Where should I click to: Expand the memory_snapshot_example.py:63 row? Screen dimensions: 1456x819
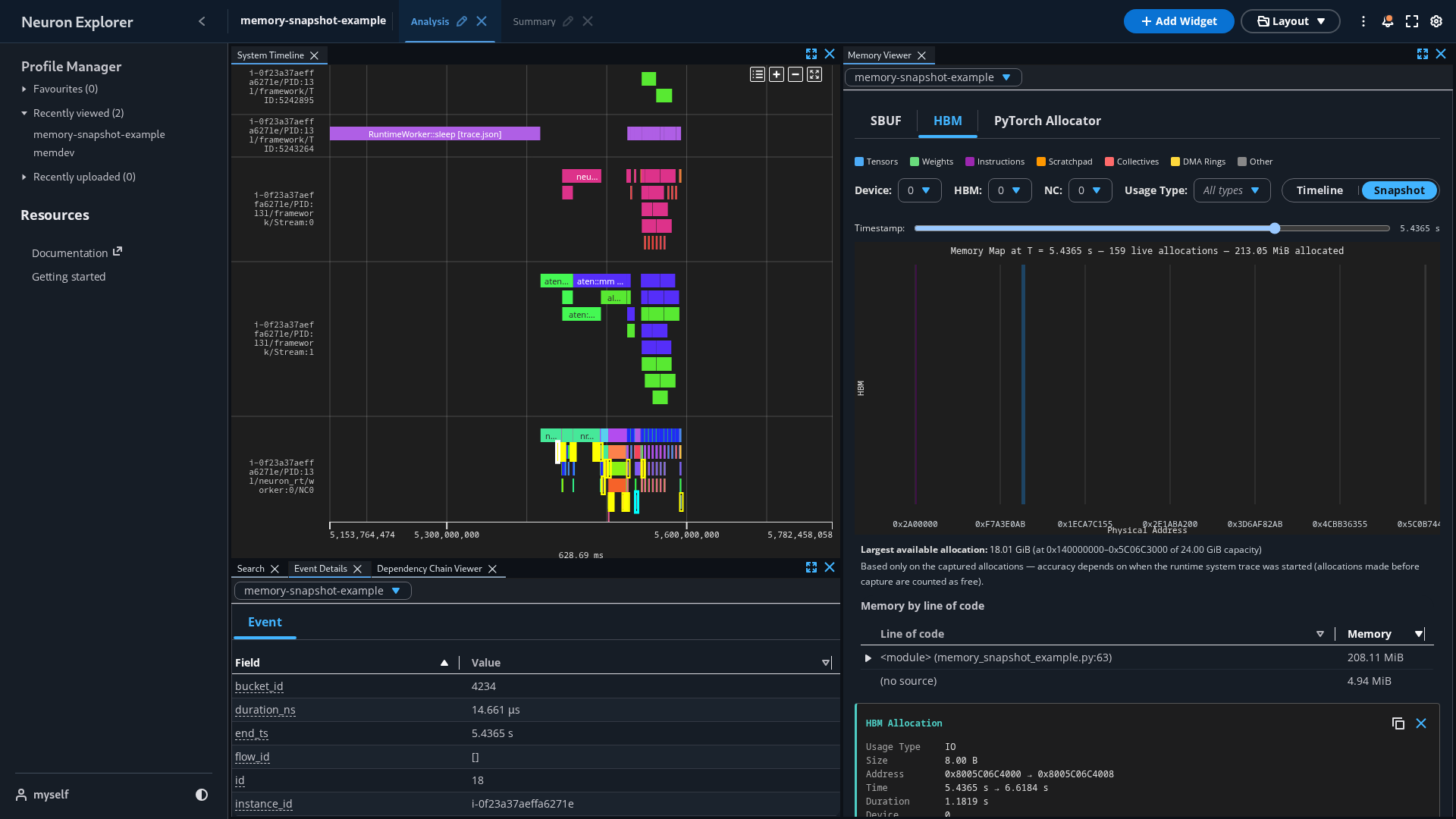868,657
